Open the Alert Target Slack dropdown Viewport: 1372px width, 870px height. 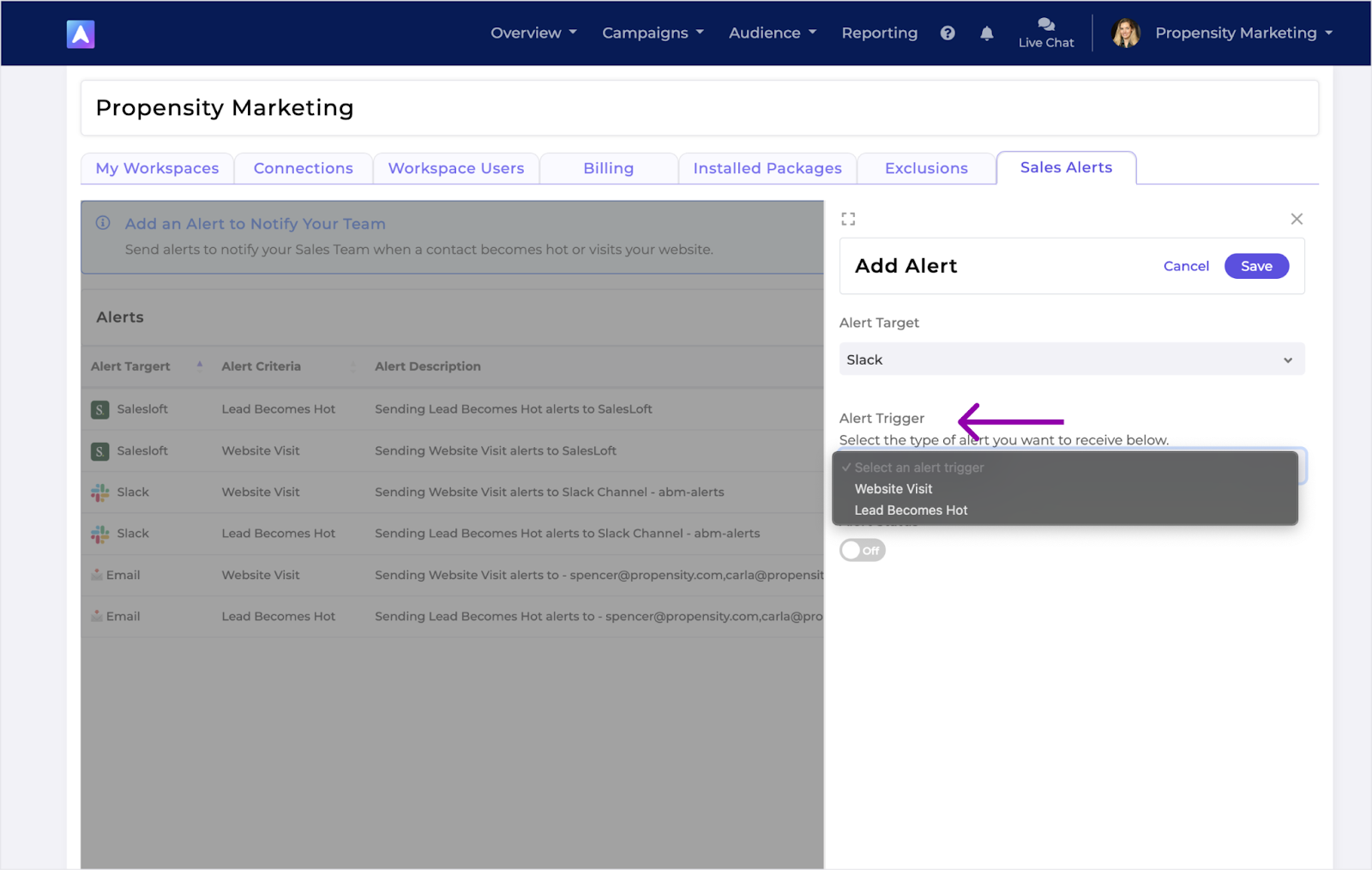tap(1072, 359)
